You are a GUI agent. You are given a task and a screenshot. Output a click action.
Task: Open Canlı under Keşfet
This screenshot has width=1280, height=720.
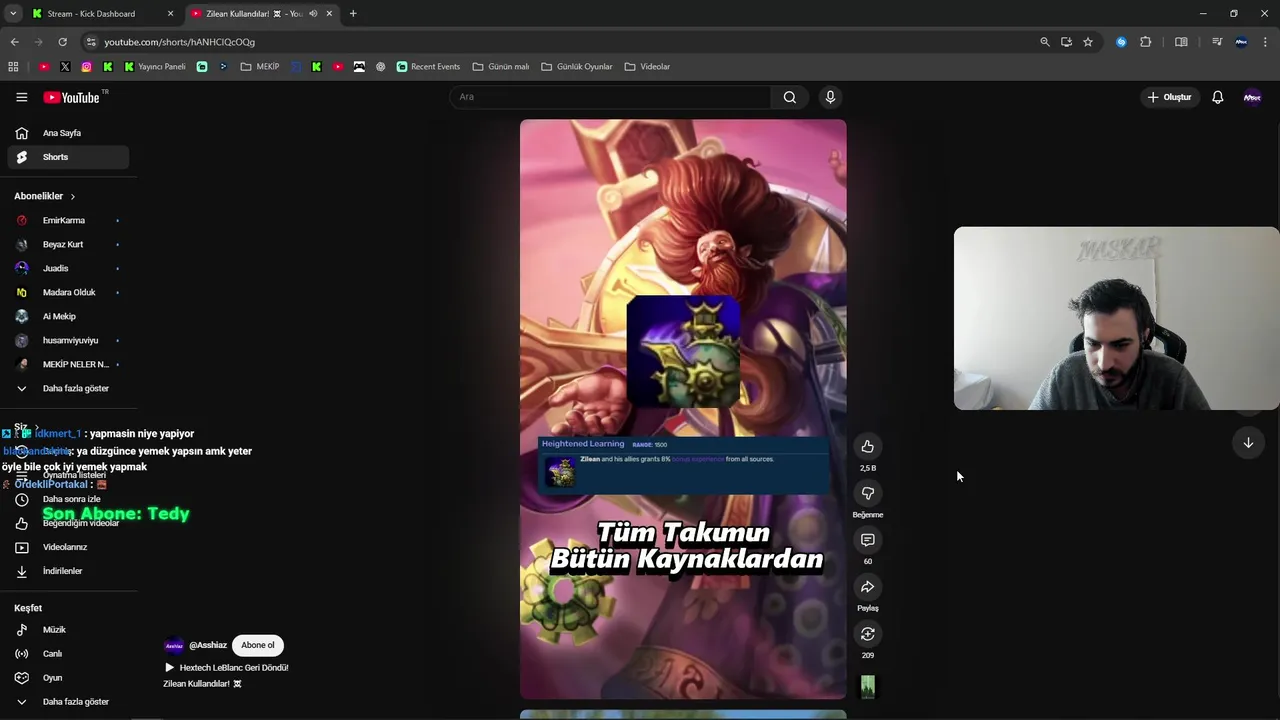[x=68, y=654]
